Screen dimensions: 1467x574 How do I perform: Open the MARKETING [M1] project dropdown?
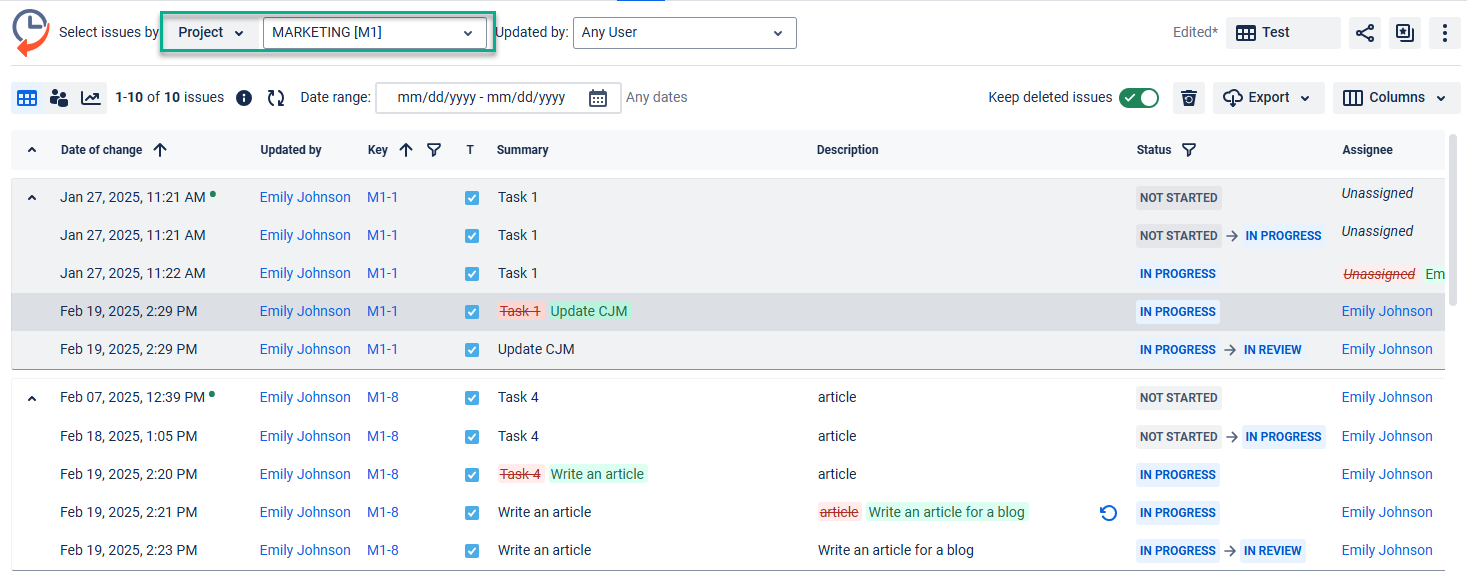372,33
